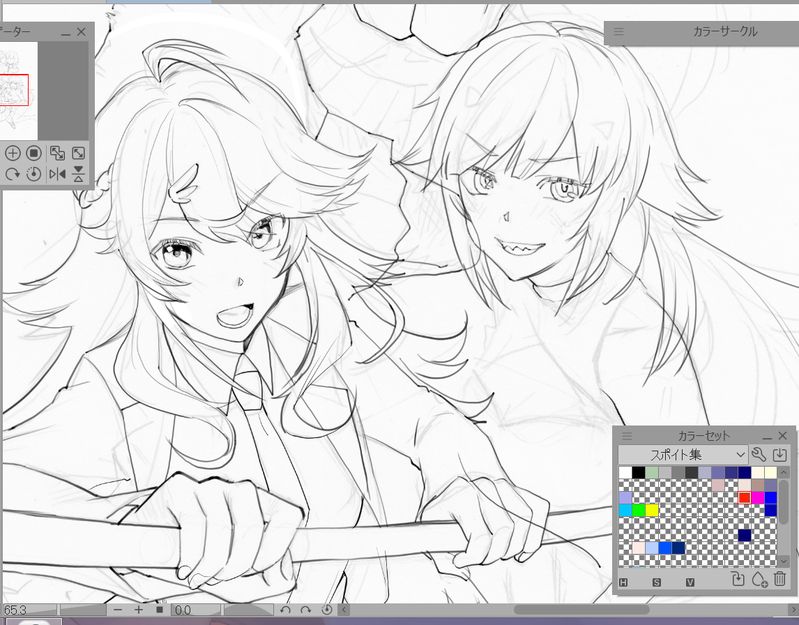Rotate left using the status bar icon
The width and height of the screenshot is (799, 625).
tap(285, 610)
